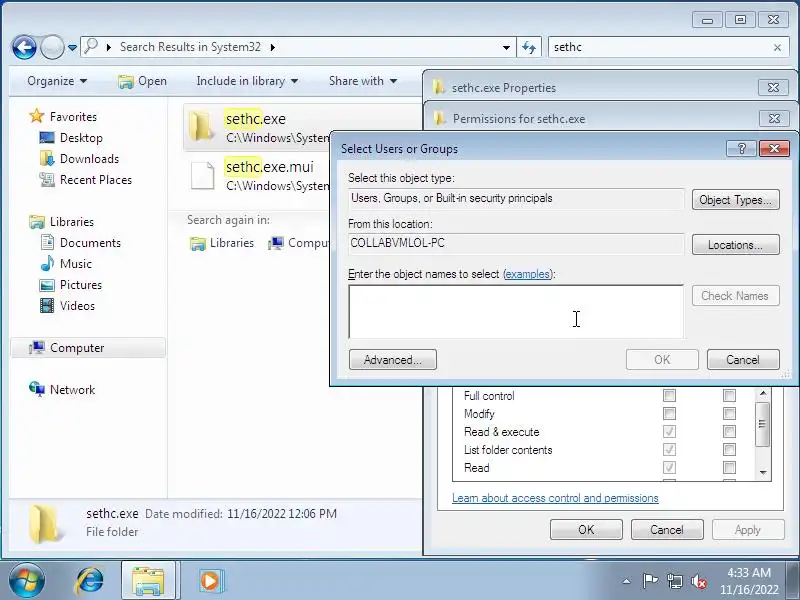Click Windows Explorer taskbar icon
This screenshot has height=600, width=800.
148,581
